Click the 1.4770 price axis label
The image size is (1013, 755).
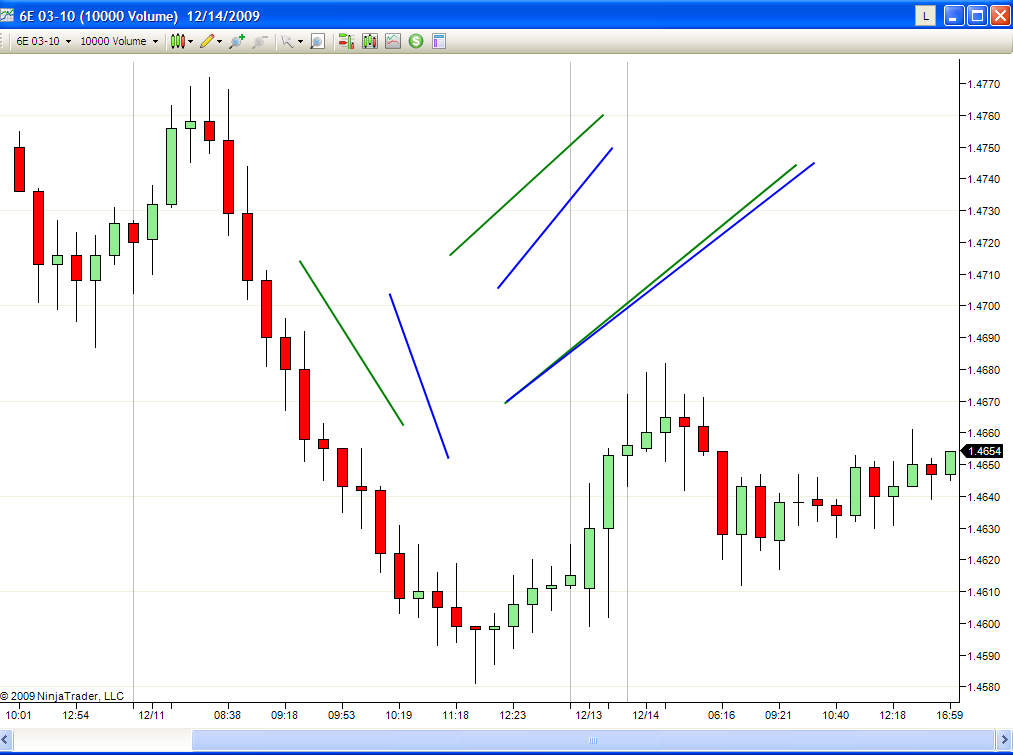coord(983,84)
